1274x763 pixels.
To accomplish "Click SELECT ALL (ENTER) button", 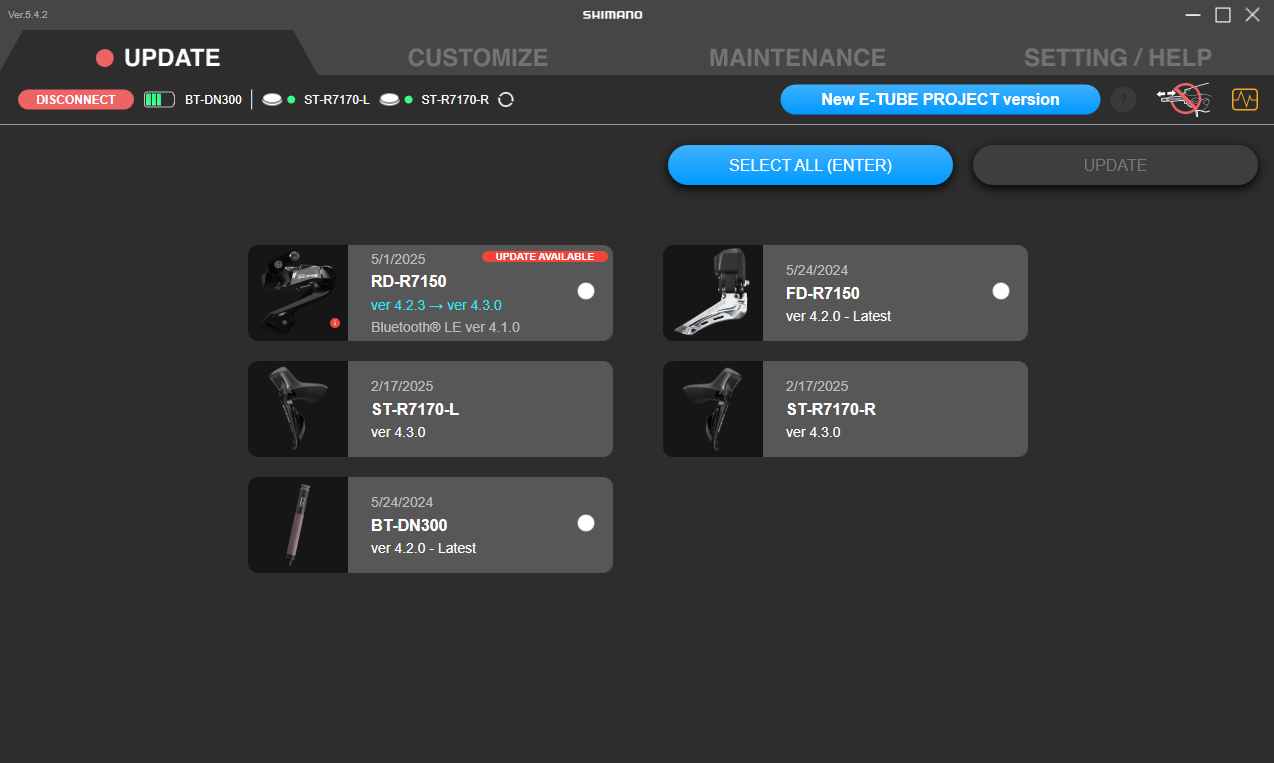I will [x=810, y=165].
